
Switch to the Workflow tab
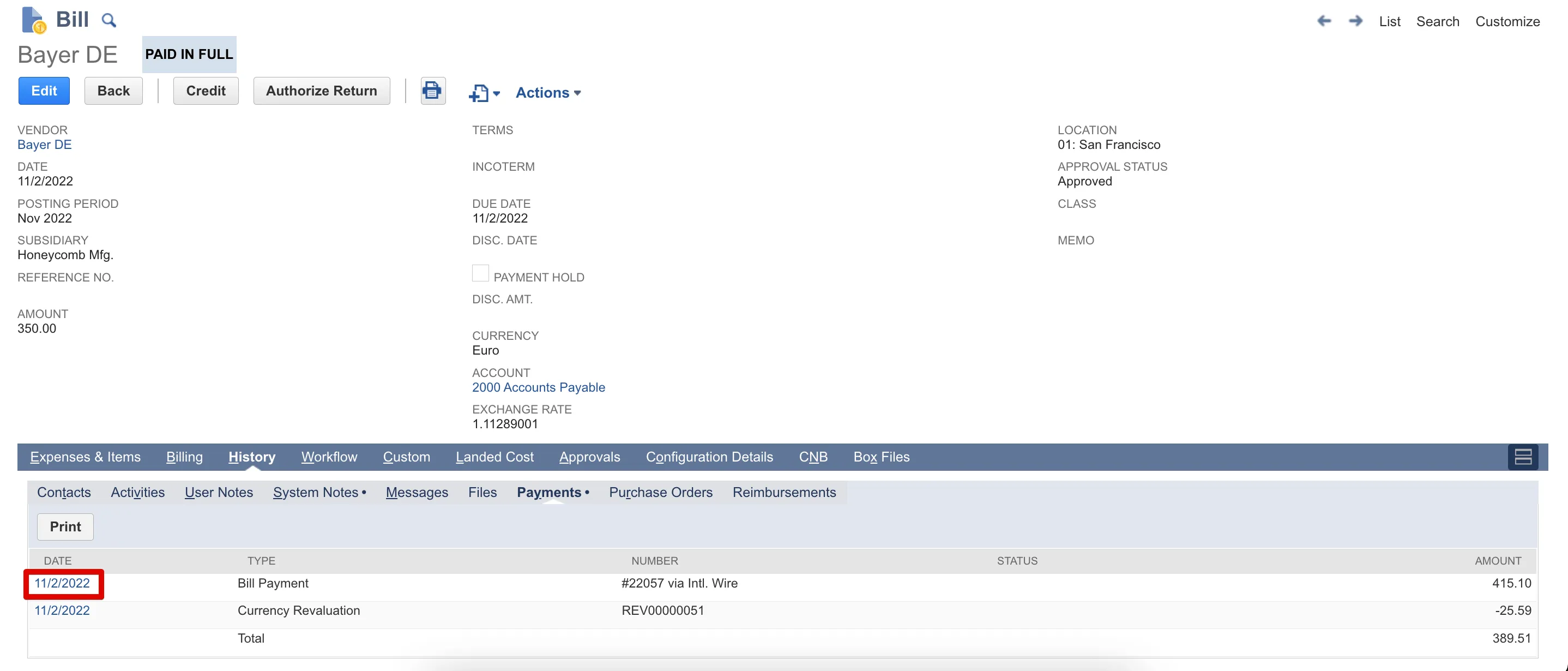click(329, 457)
